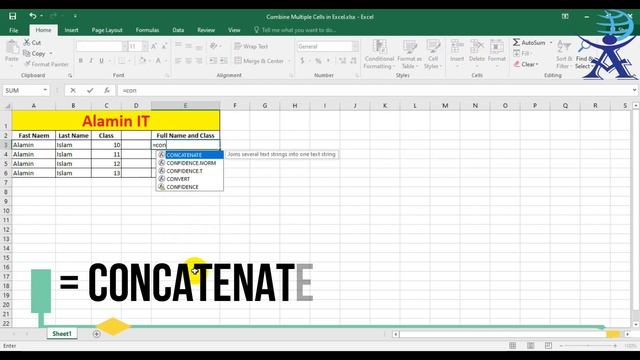Toggle Wrap Text
This screenshot has height=360, width=640.
coord(251,46)
